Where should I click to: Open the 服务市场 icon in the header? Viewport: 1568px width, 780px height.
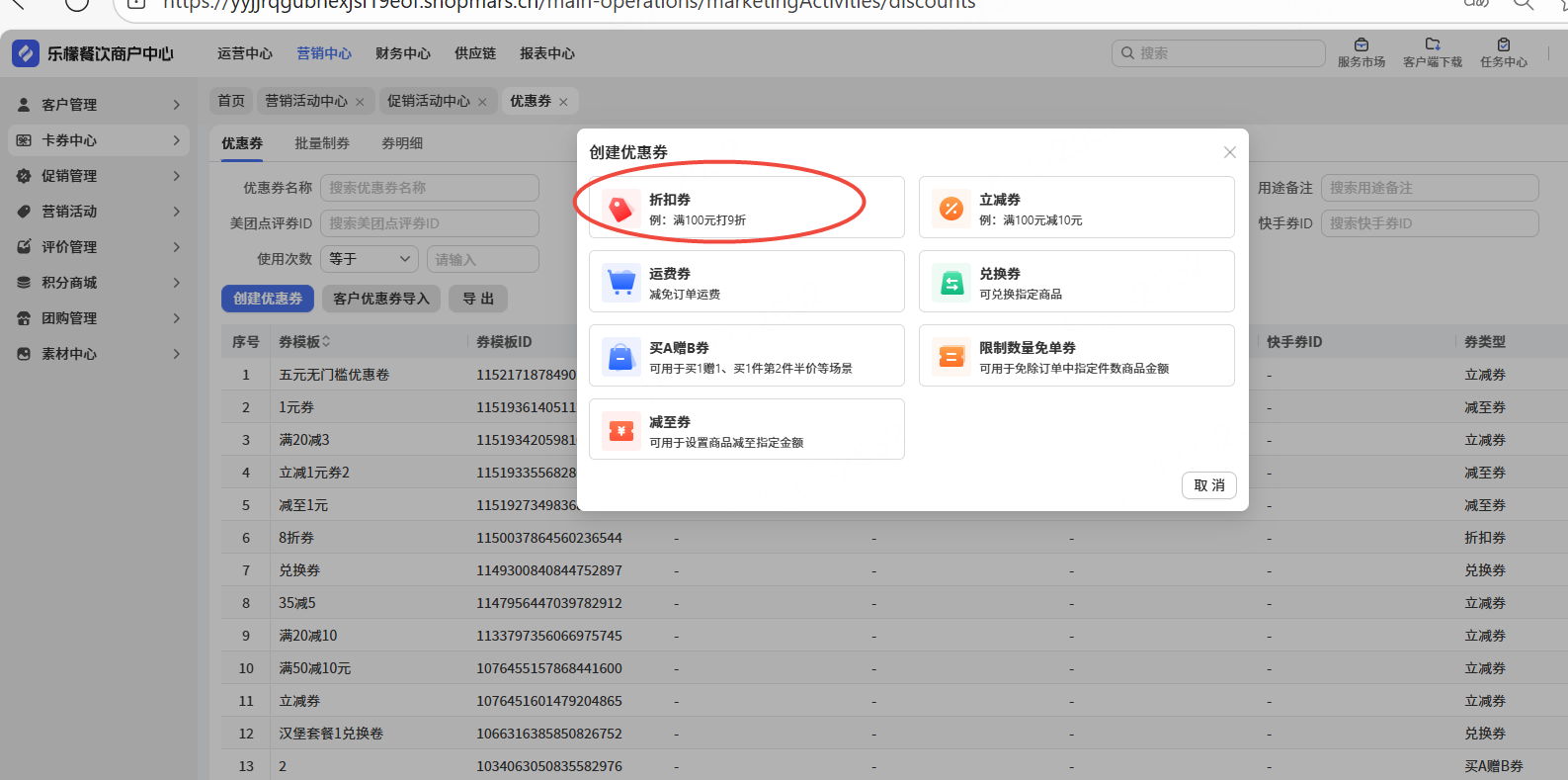pyautogui.click(x=1362, y=44)
